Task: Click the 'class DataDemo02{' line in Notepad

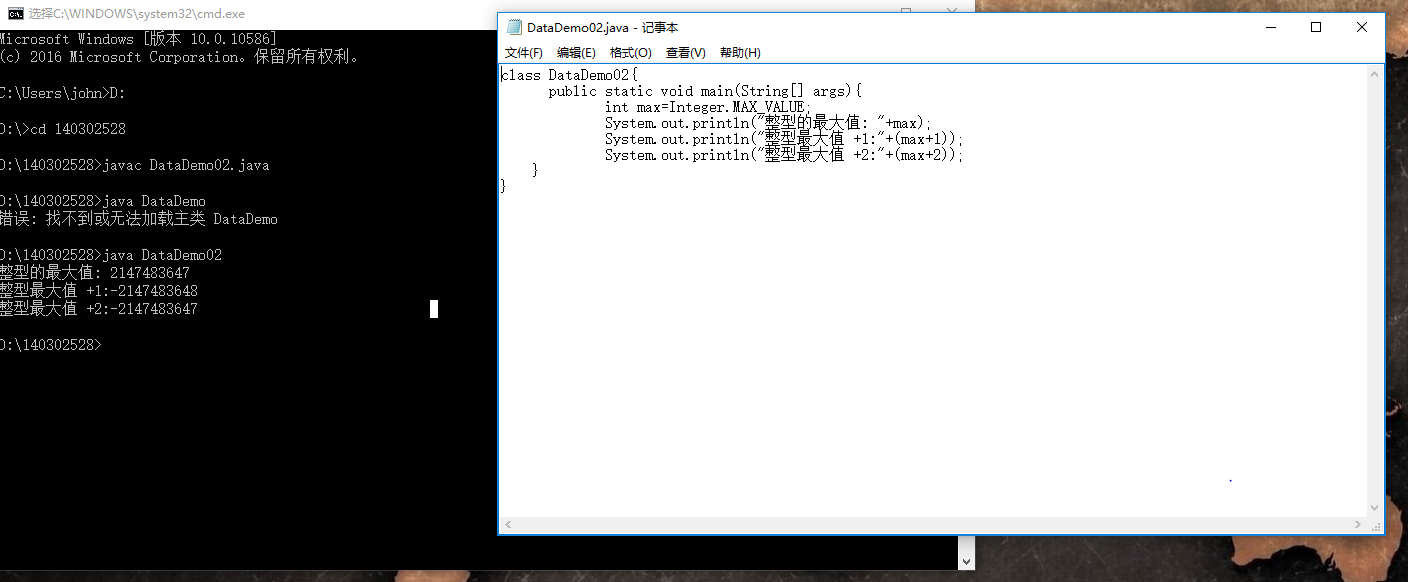Action: coord(569,75)
